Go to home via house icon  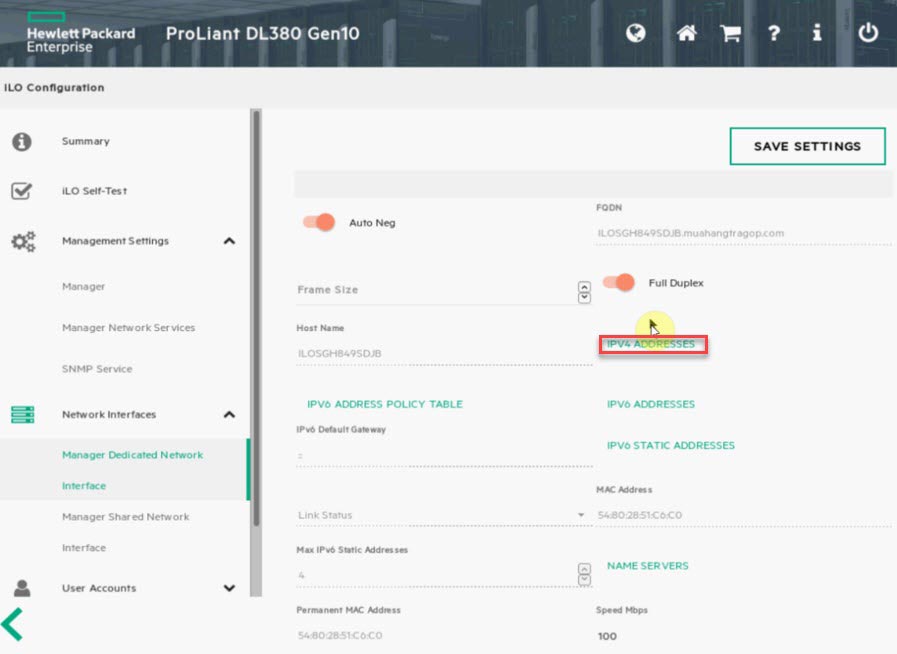tap(686, 33)
